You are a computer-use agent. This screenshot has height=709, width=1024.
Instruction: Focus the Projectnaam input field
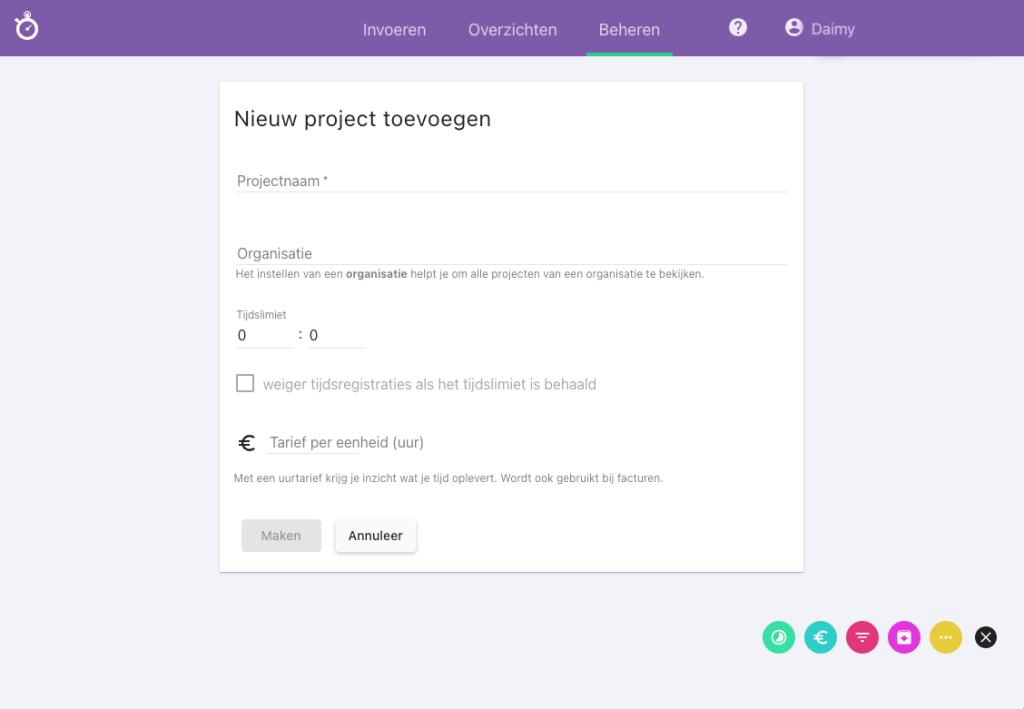pyautogui.click(x=510, y=181)
